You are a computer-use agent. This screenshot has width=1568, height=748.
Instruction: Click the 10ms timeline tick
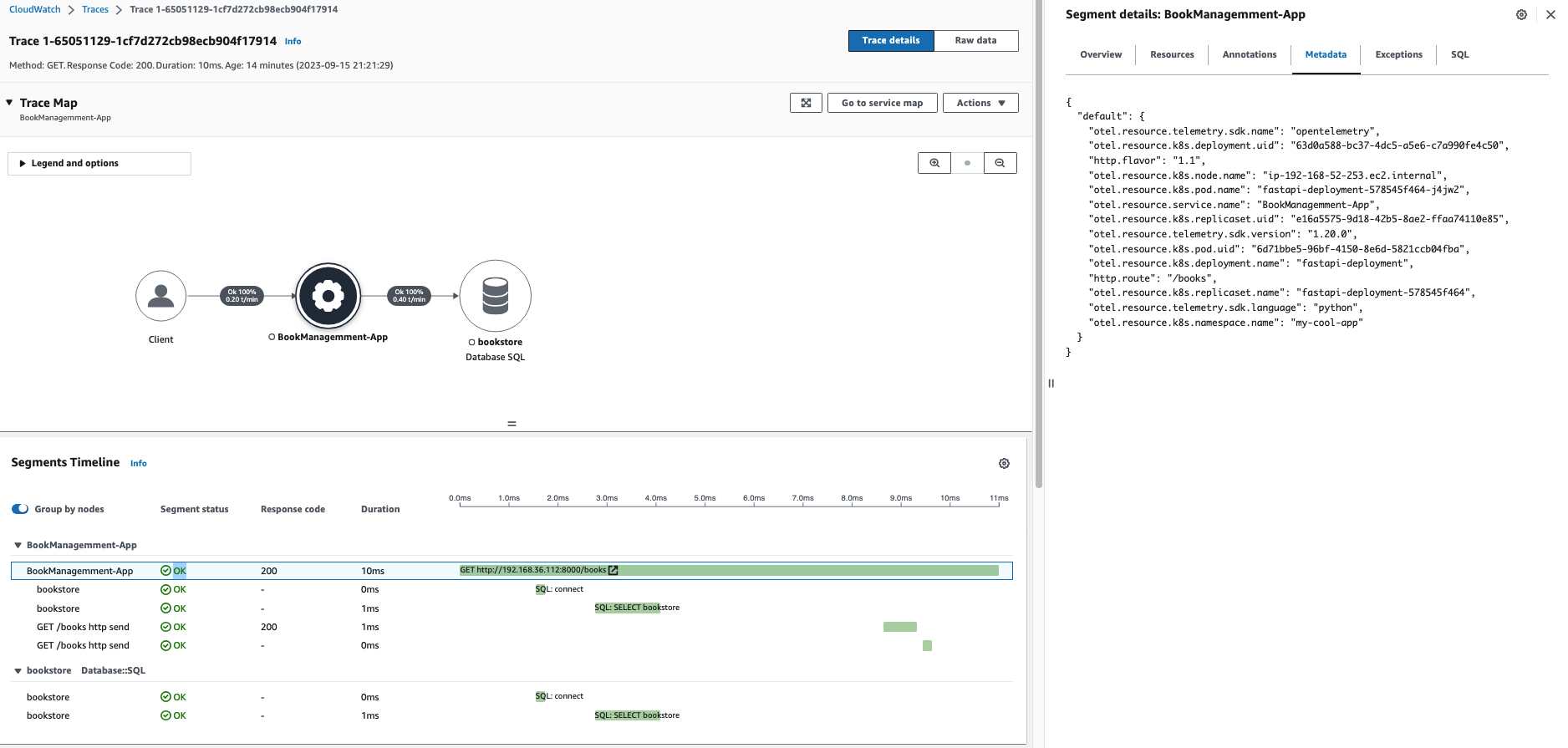[x=949, y=498]
